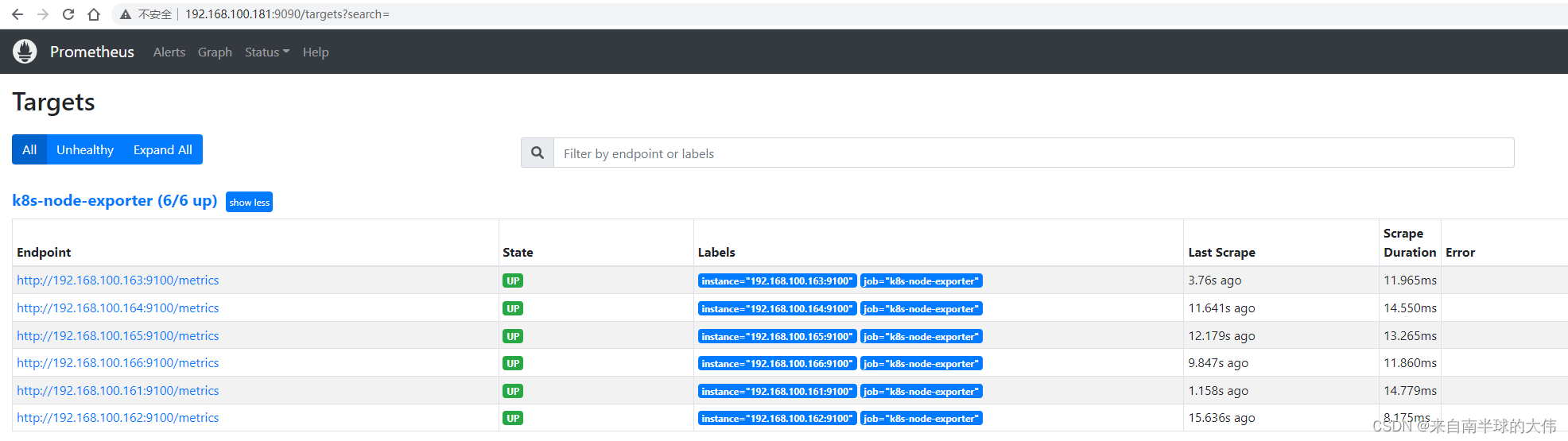Open 192.168.100.161:9100/metrics endpoint link
This screenshot has height=441, width=1568.
[118, 390]
